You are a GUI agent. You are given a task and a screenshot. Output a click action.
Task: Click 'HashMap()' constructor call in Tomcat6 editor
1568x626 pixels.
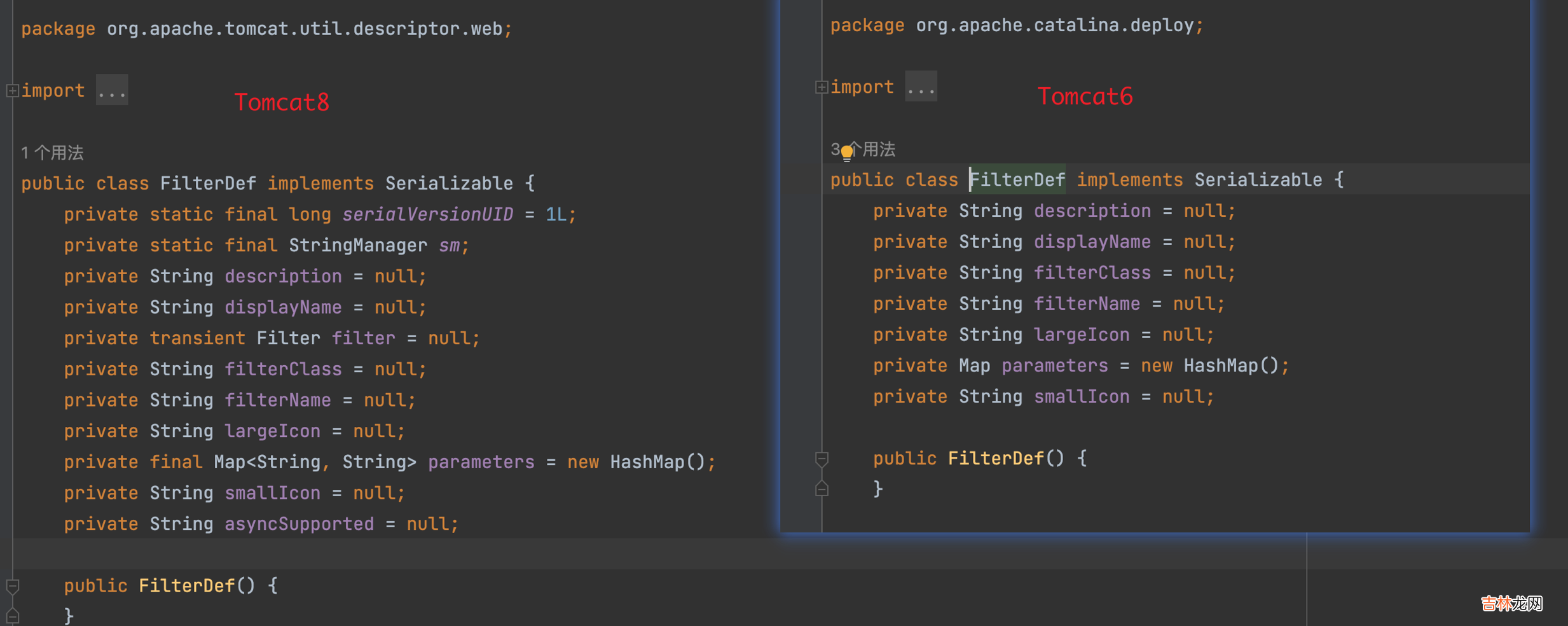point(1231,366)
